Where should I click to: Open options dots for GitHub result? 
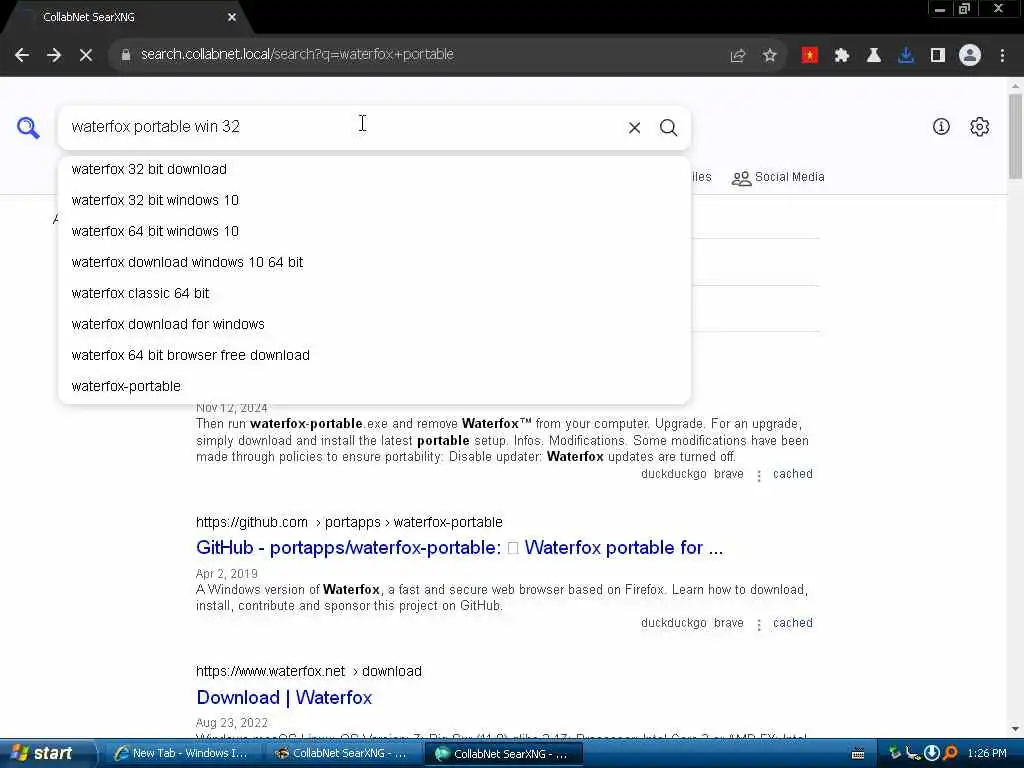click(759, 625)
